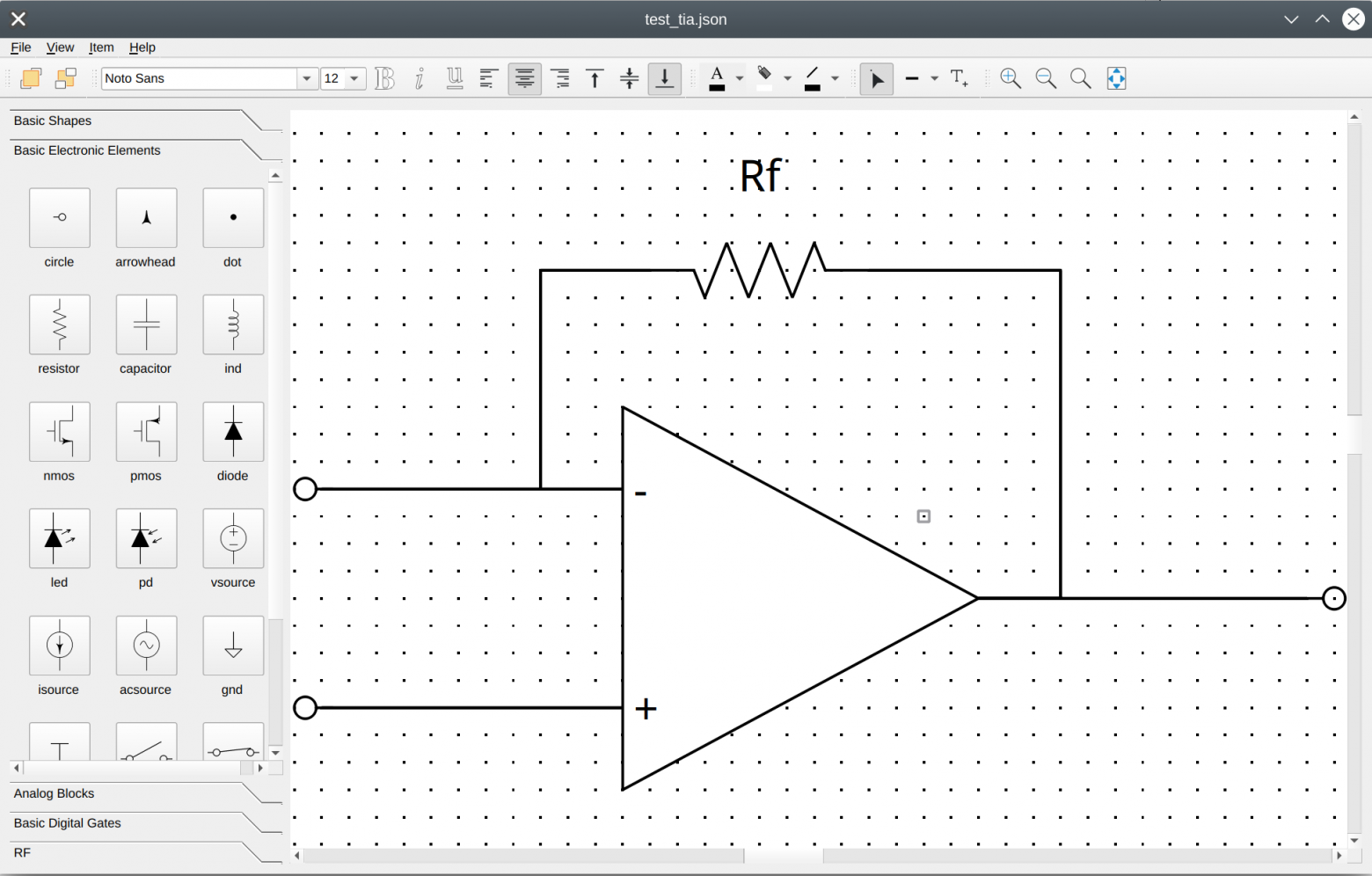Open the File menu
The width and height of the screenshot is (1372, 876).
pos(20,47)
